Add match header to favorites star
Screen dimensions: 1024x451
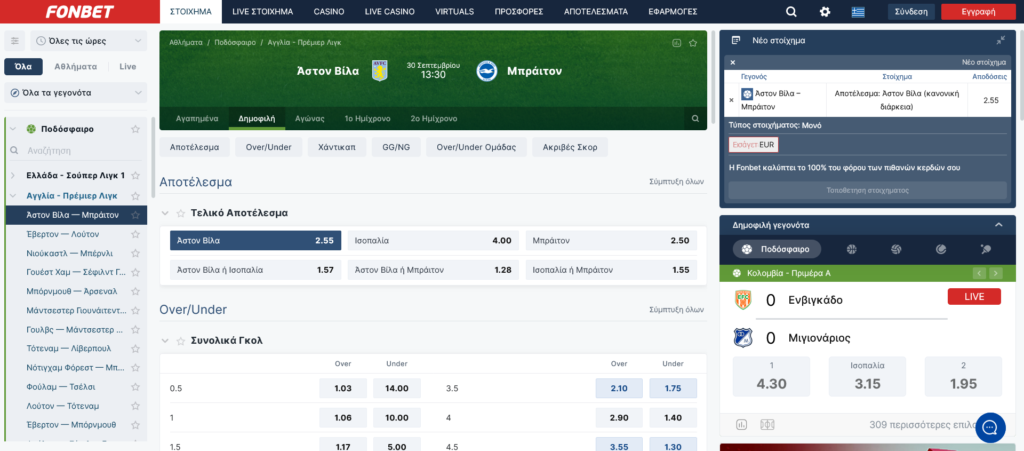693,43
